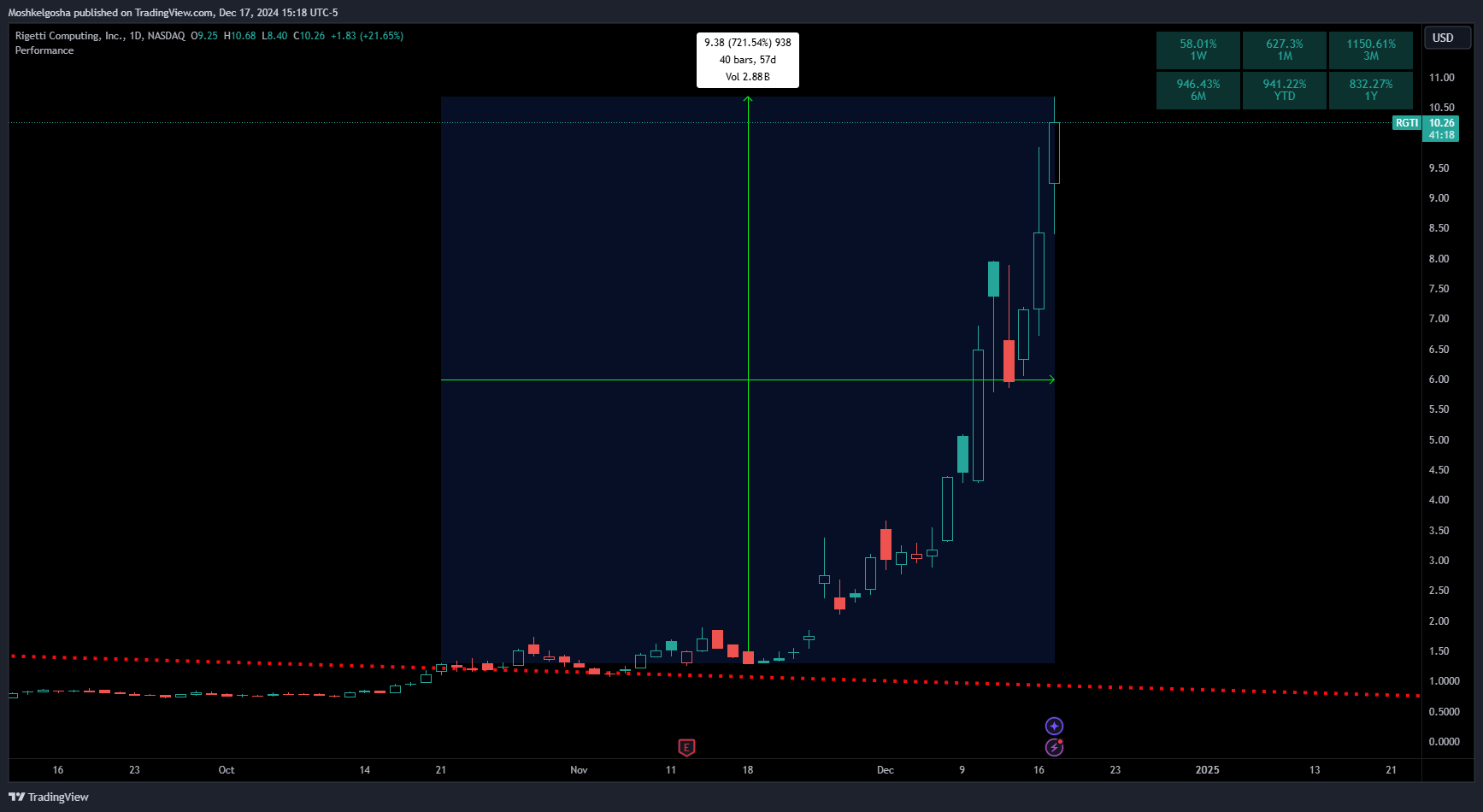Open the USD currency selector
Viewport: 1483px width, 812px height.
click(x=1446, y=38)
